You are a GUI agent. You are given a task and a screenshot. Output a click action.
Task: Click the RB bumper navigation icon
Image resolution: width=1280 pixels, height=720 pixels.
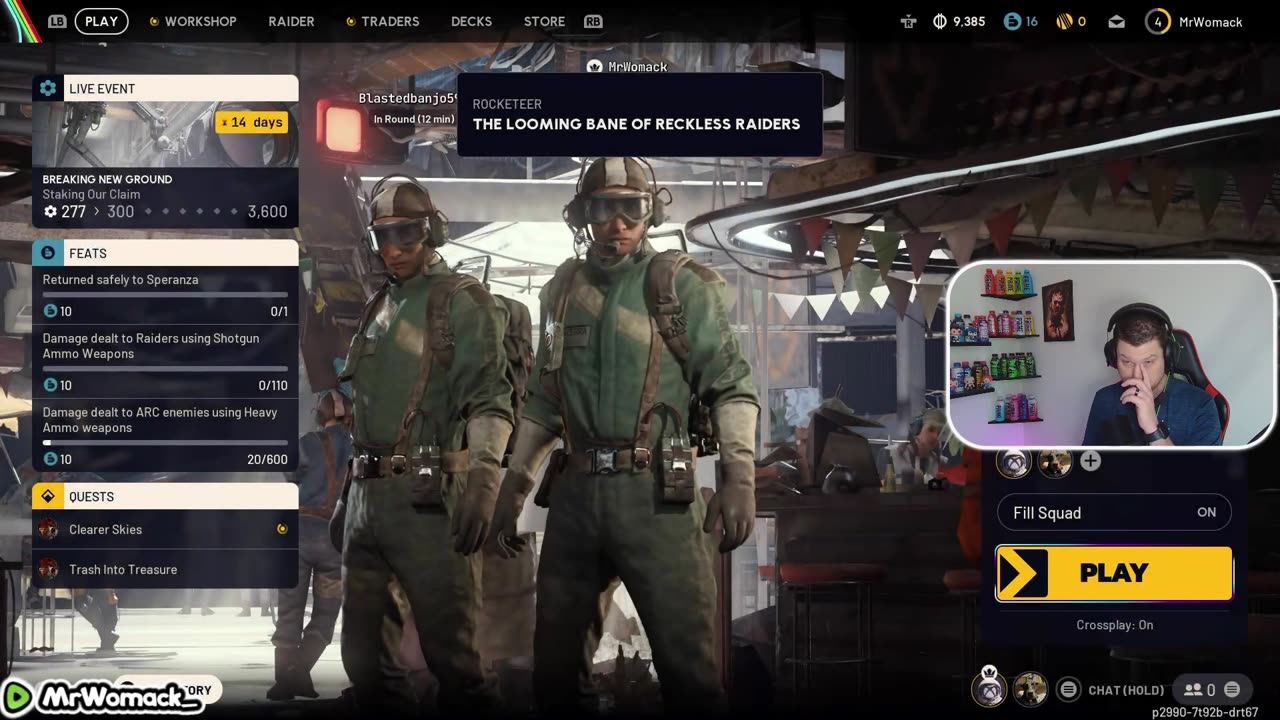coord(593,21)
